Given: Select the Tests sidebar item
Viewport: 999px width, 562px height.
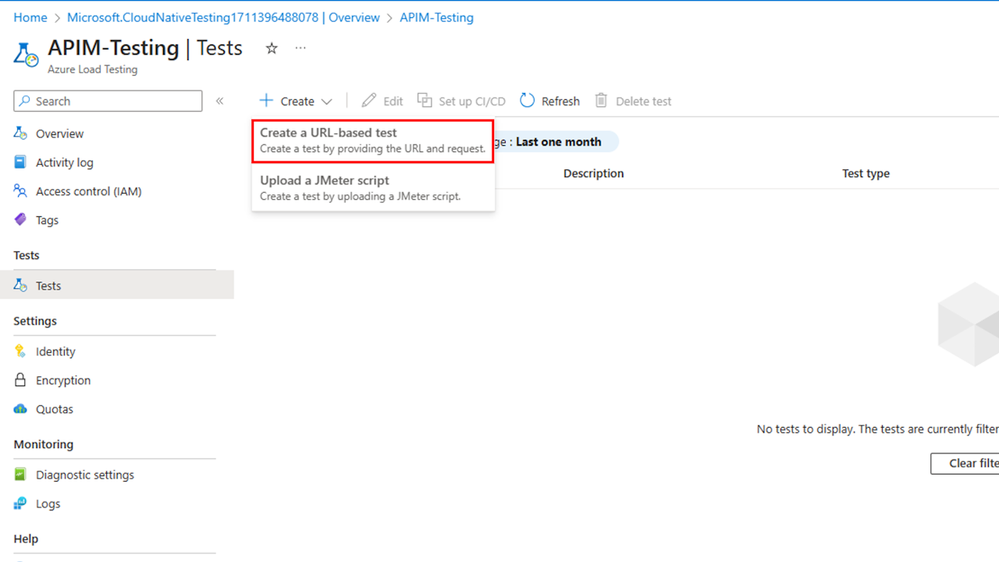Looking at the screenshot, I should [117, 285].
